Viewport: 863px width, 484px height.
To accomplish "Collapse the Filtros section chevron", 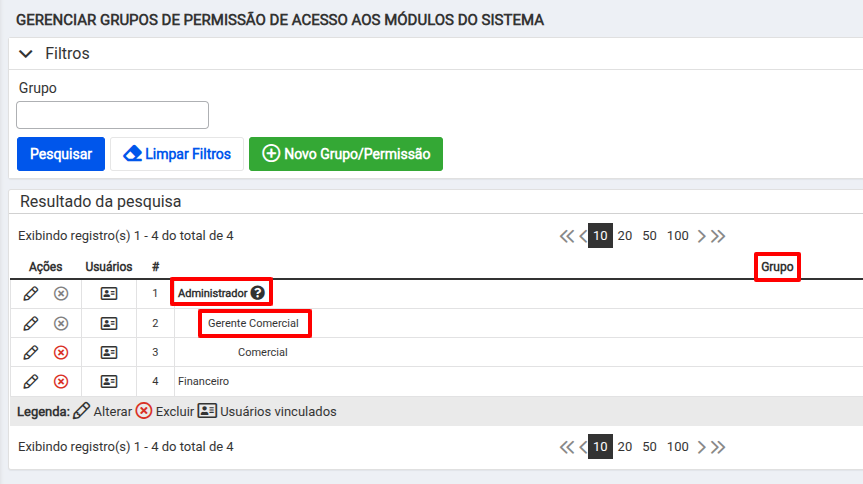I will pos(26,53).
